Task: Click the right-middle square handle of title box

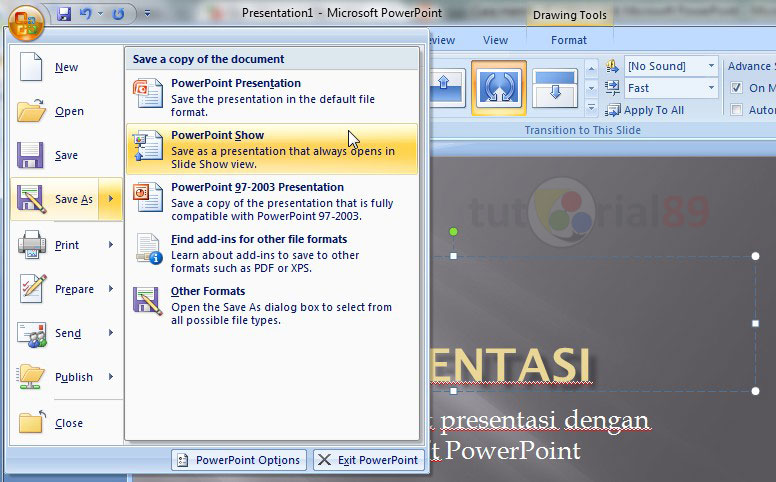Action: (755, 323)
